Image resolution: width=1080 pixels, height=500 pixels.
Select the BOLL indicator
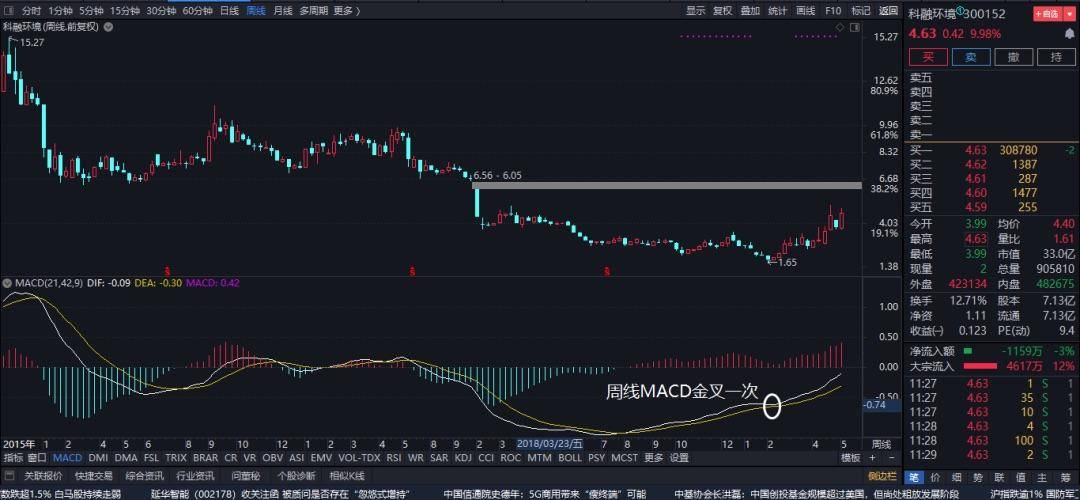point(570,457)
